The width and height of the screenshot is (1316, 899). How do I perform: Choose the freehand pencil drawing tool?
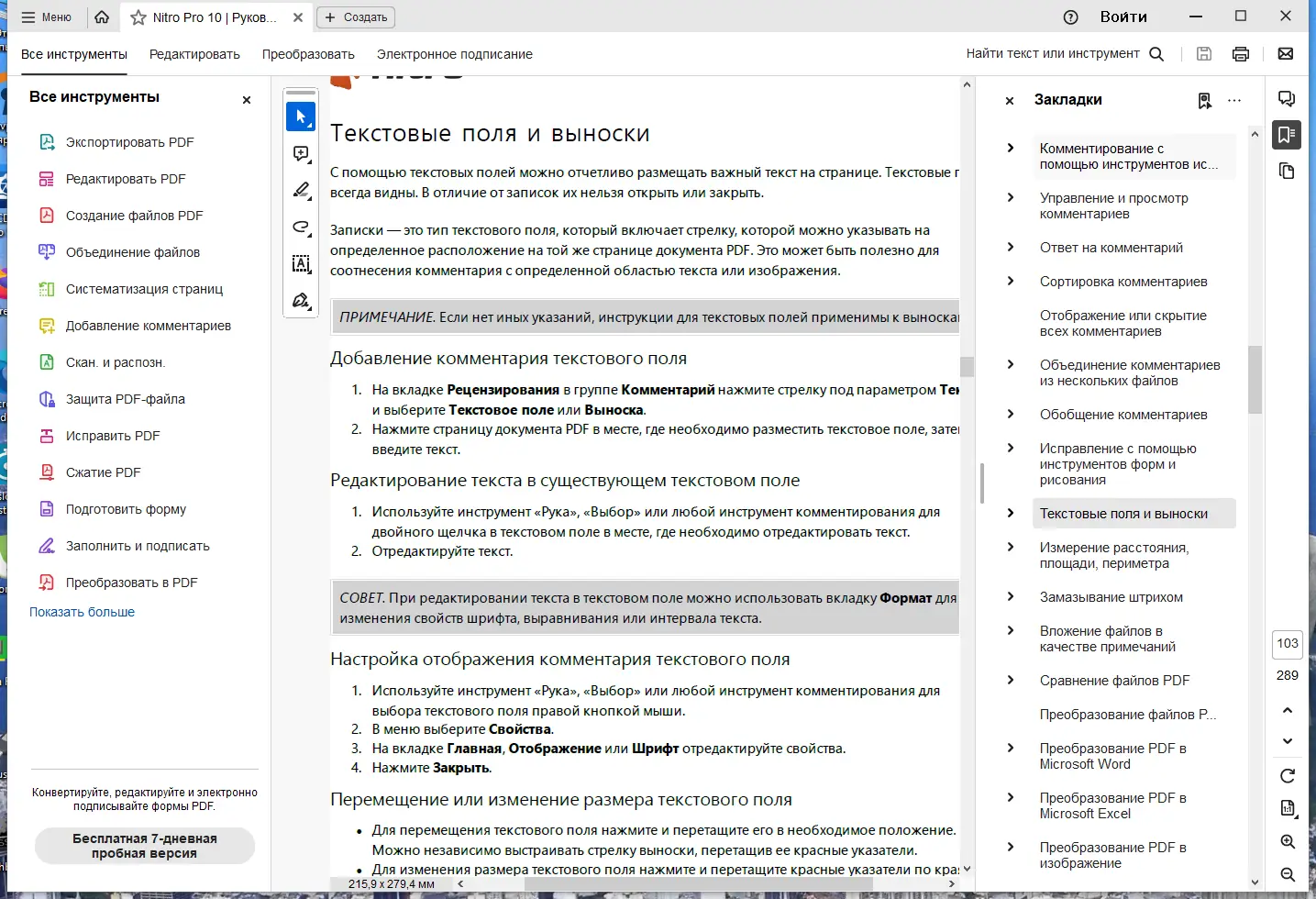[301, 228]
